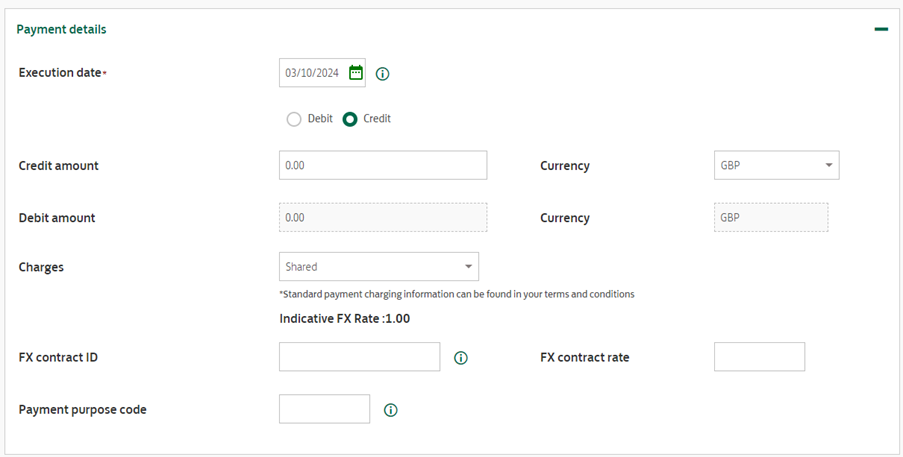Focus the Credit amount input field

pos(383,165)
